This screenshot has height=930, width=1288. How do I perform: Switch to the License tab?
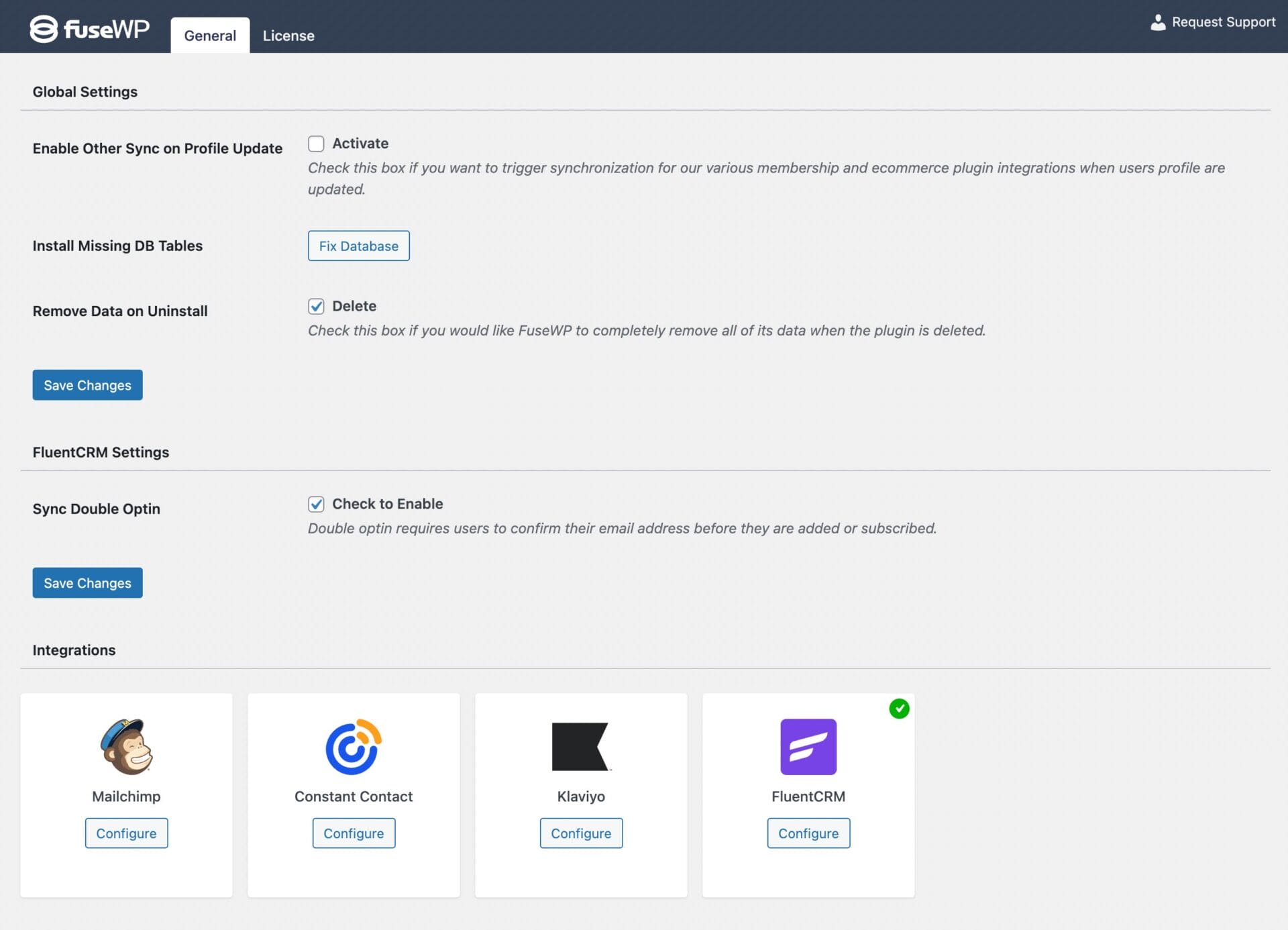pos(288,35)
